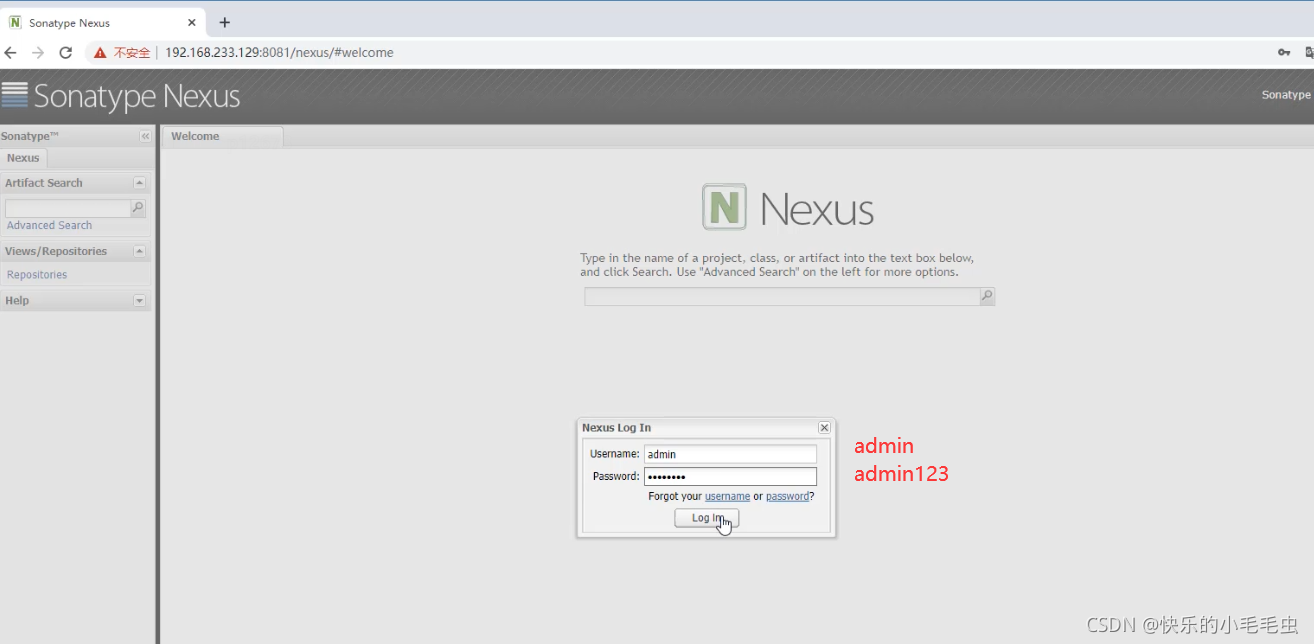This screenshot has width=1314, height=644.
Task: Click the Help panel title
Action: [17, 300]
